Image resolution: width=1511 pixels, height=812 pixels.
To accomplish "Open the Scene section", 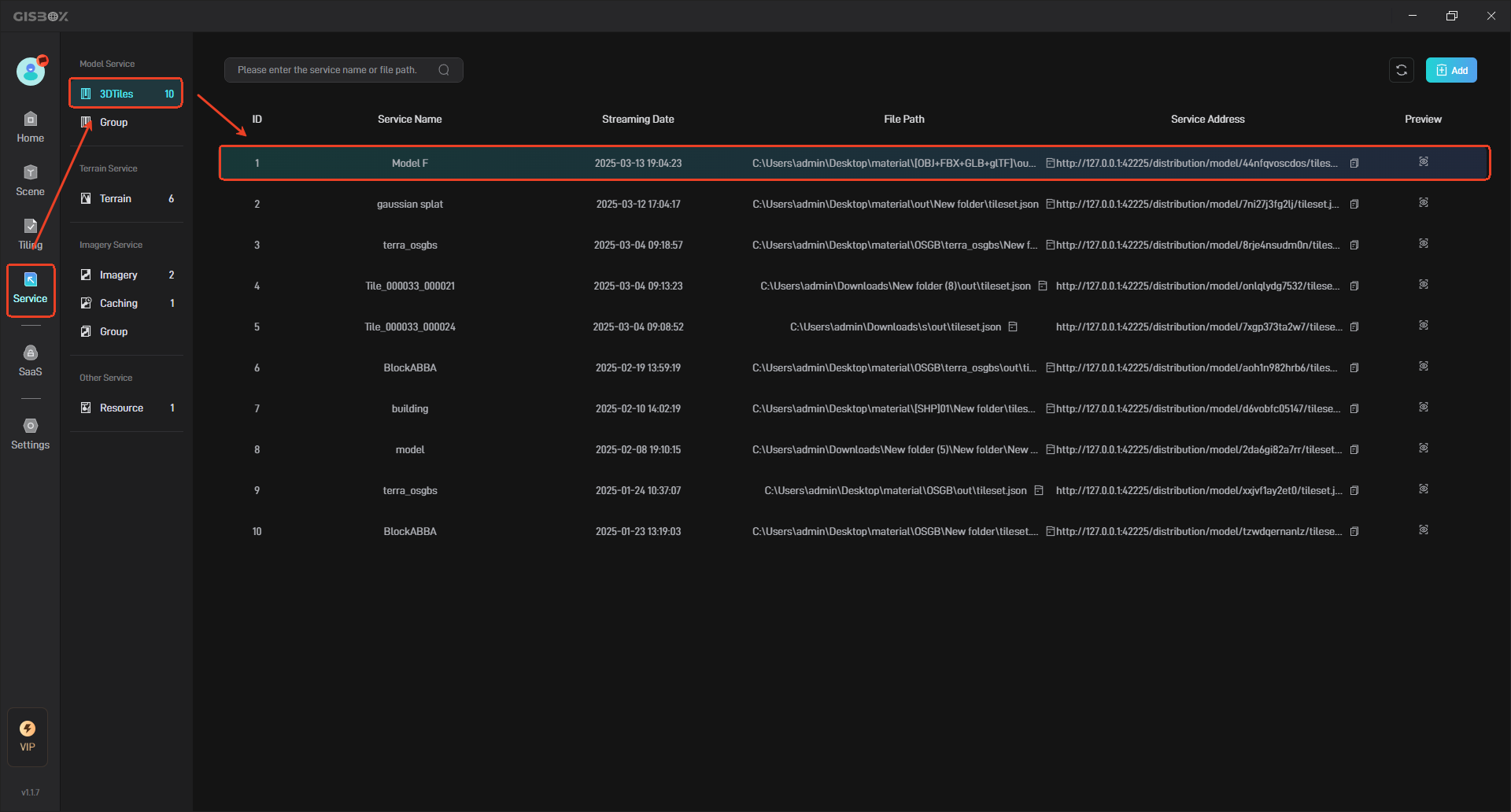I will 31,181.
